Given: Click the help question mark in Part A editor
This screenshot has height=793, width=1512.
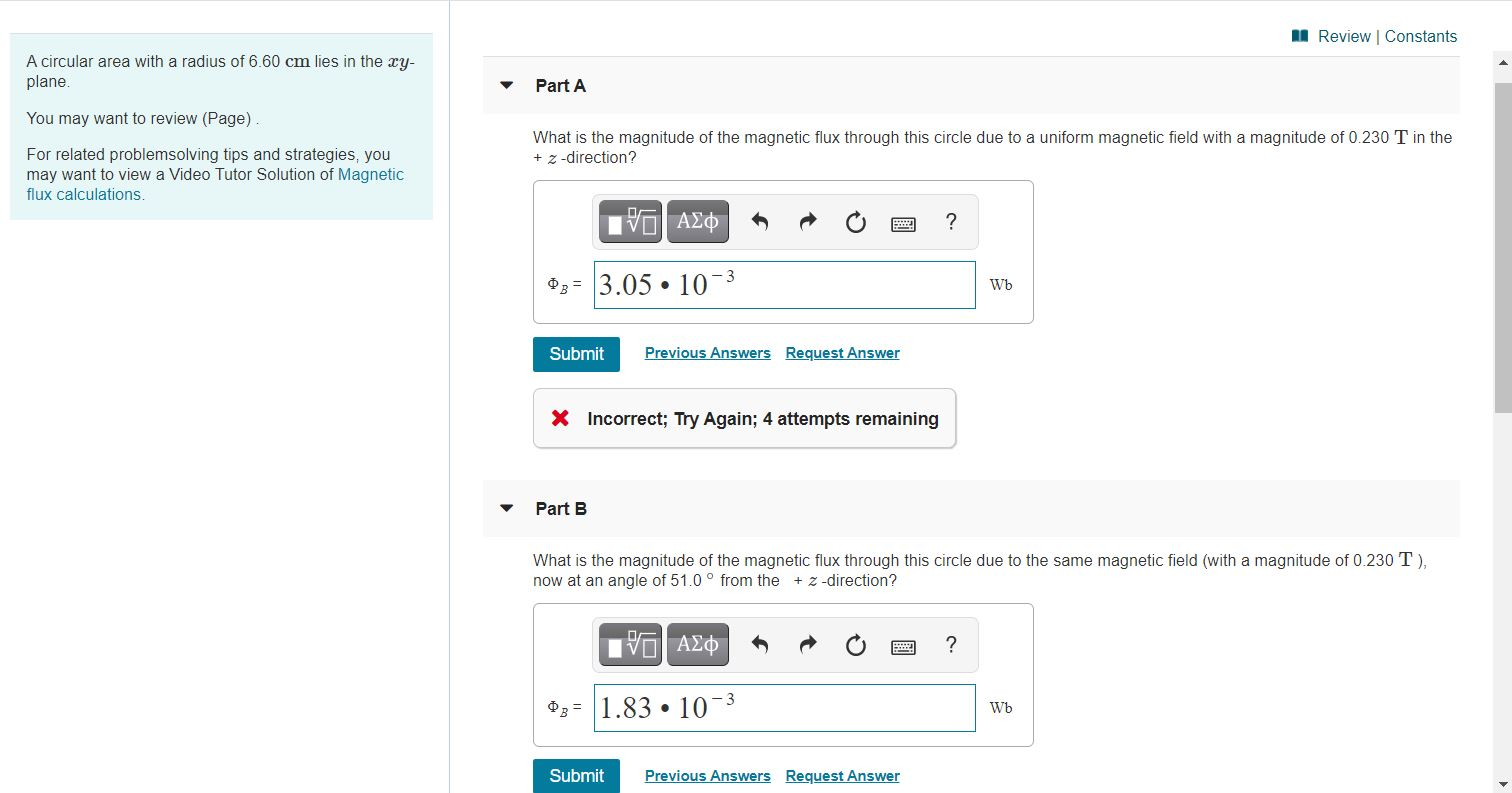Looking at the screenshot, I should [950, 222].
